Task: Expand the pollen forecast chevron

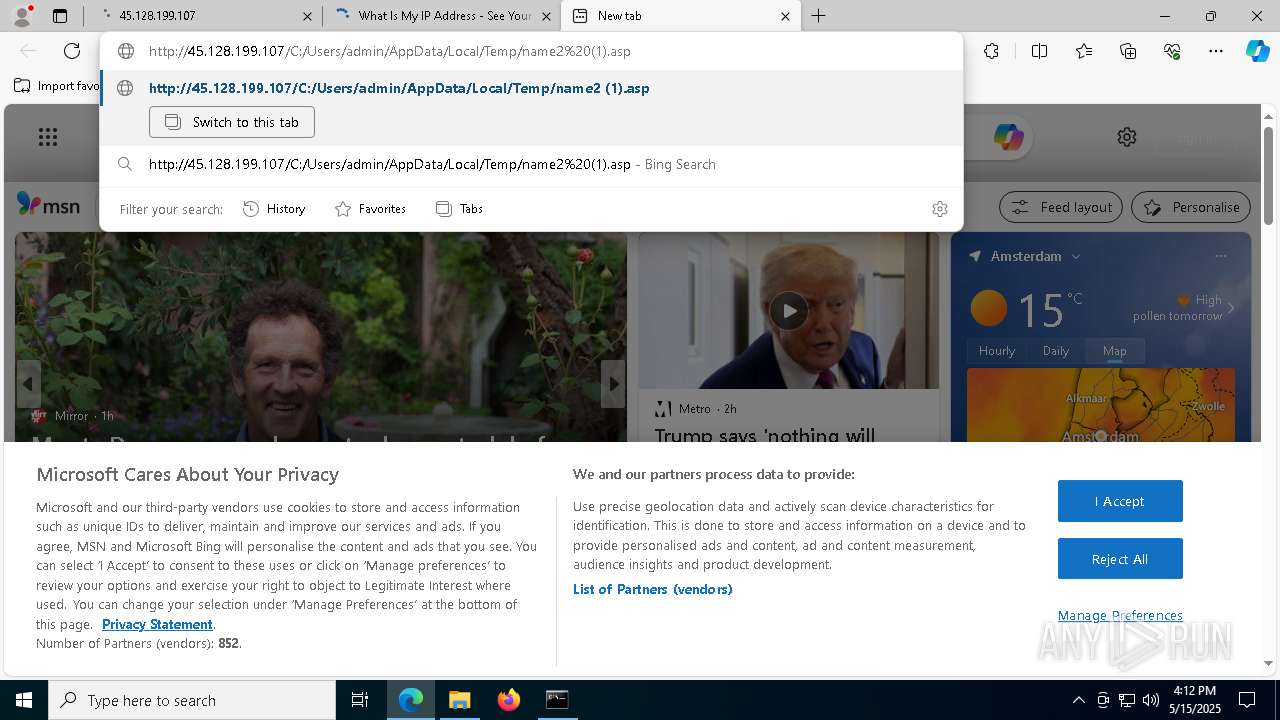Action: 1231,308
